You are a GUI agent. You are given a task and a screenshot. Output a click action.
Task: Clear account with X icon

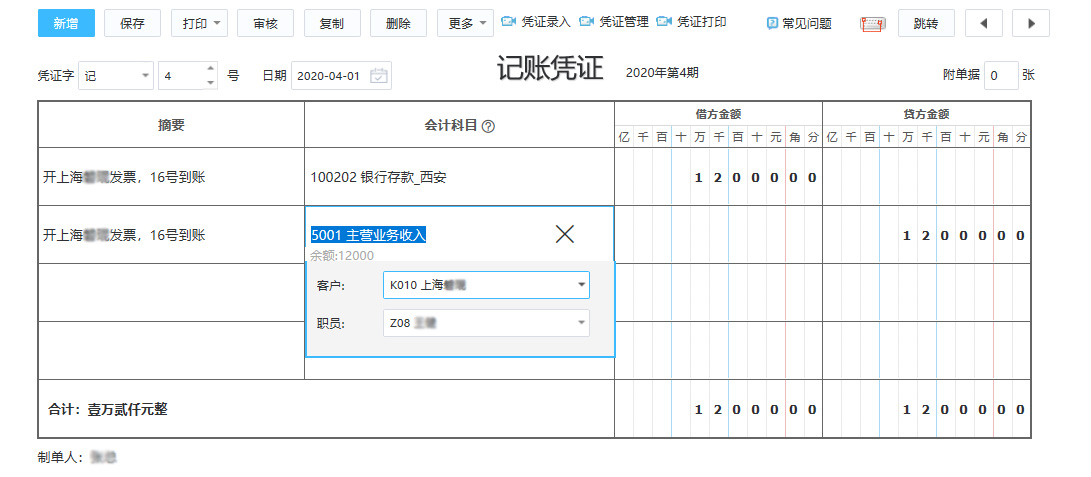(564, 234)
